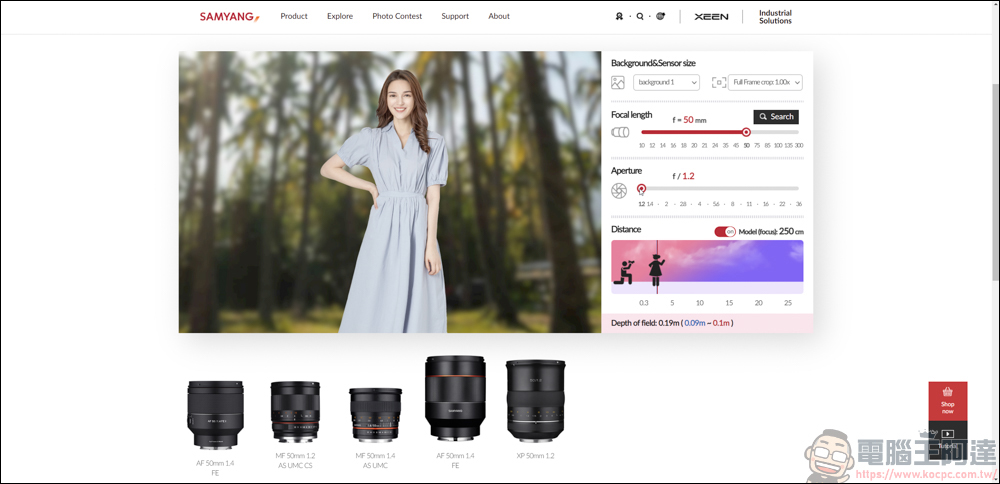1000x484 pixels.
Task: Click the 5.6 mark on aperture scale
Action: pos(716,204)
